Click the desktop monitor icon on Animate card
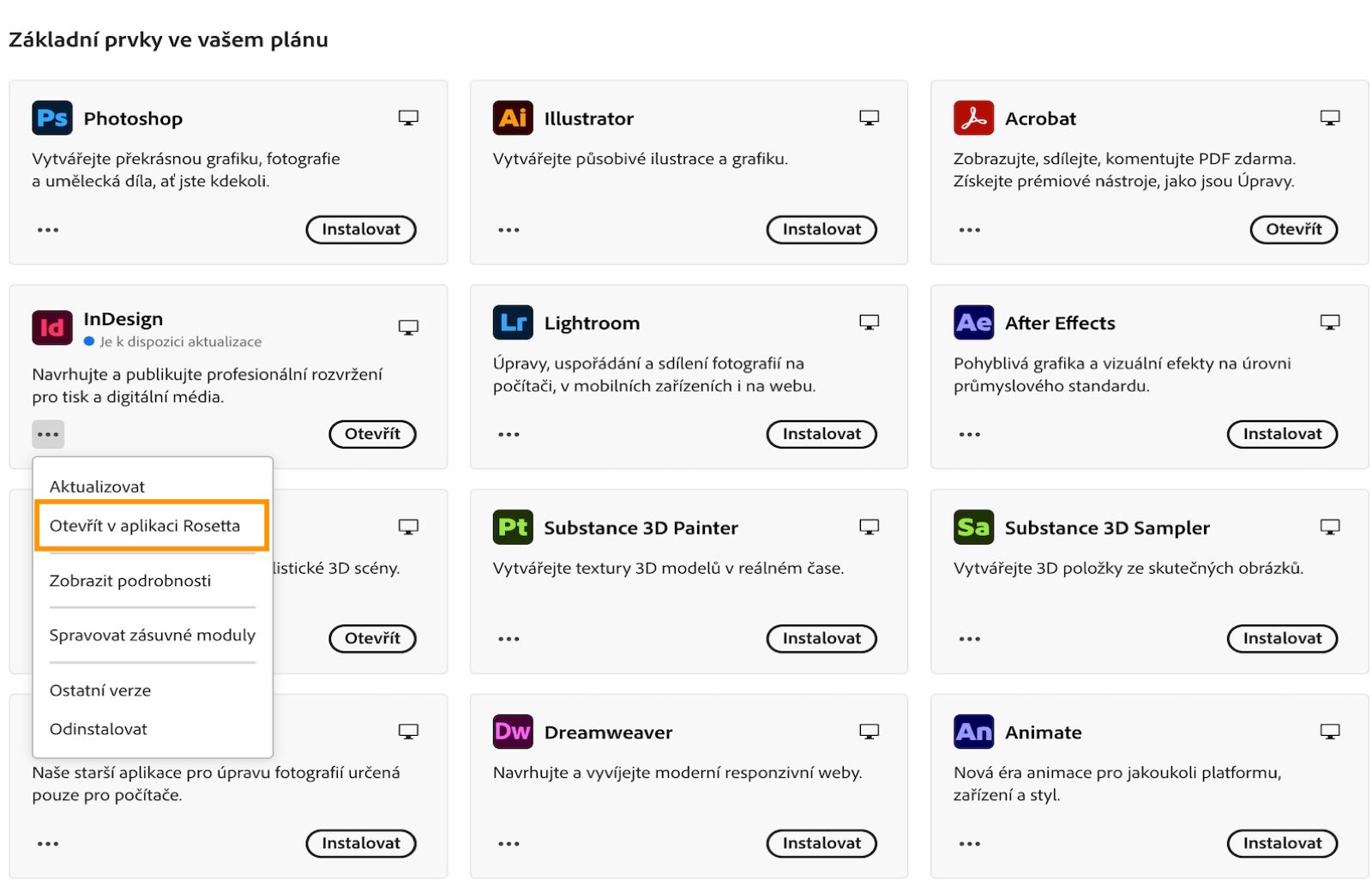Viewport: 1372px width, 886px height. pyautogui.click(x=1330, y=732)
